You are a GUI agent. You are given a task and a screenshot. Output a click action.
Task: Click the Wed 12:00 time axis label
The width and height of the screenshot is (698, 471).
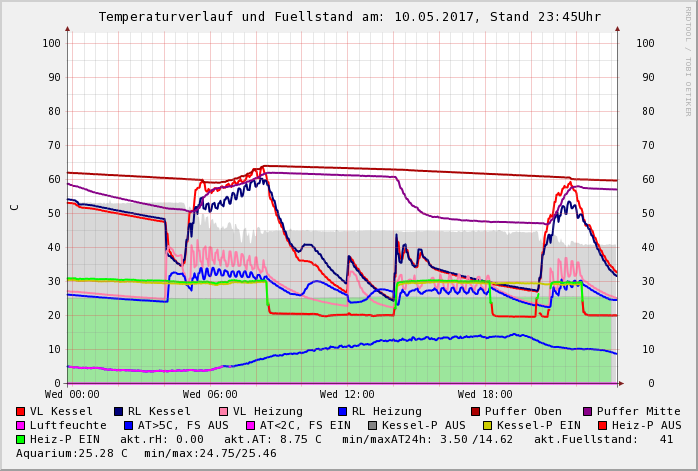pyautogui.click(x=347, y=394)
